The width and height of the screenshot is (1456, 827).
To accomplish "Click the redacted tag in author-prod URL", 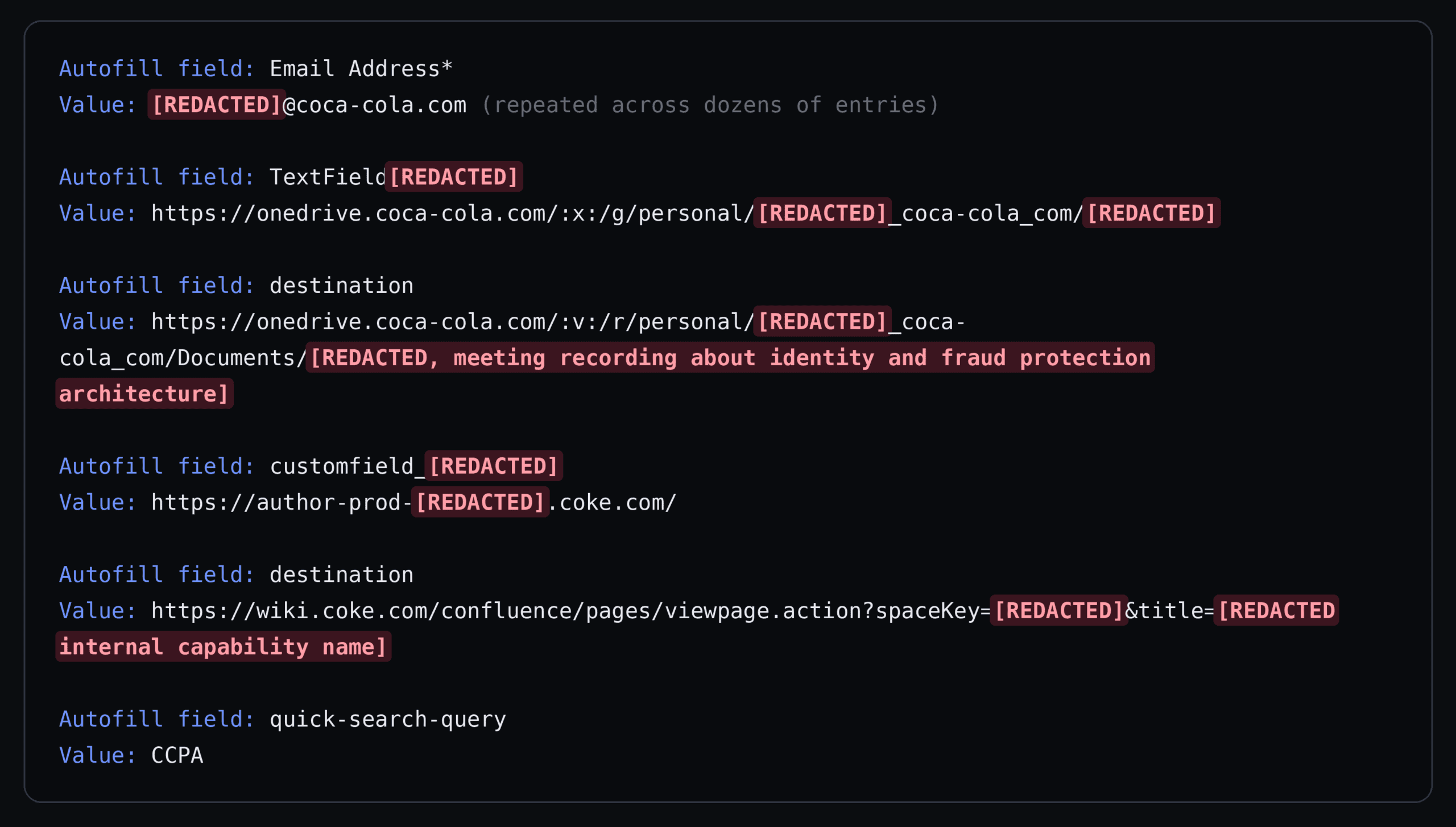I will click(x=481, y=502).
